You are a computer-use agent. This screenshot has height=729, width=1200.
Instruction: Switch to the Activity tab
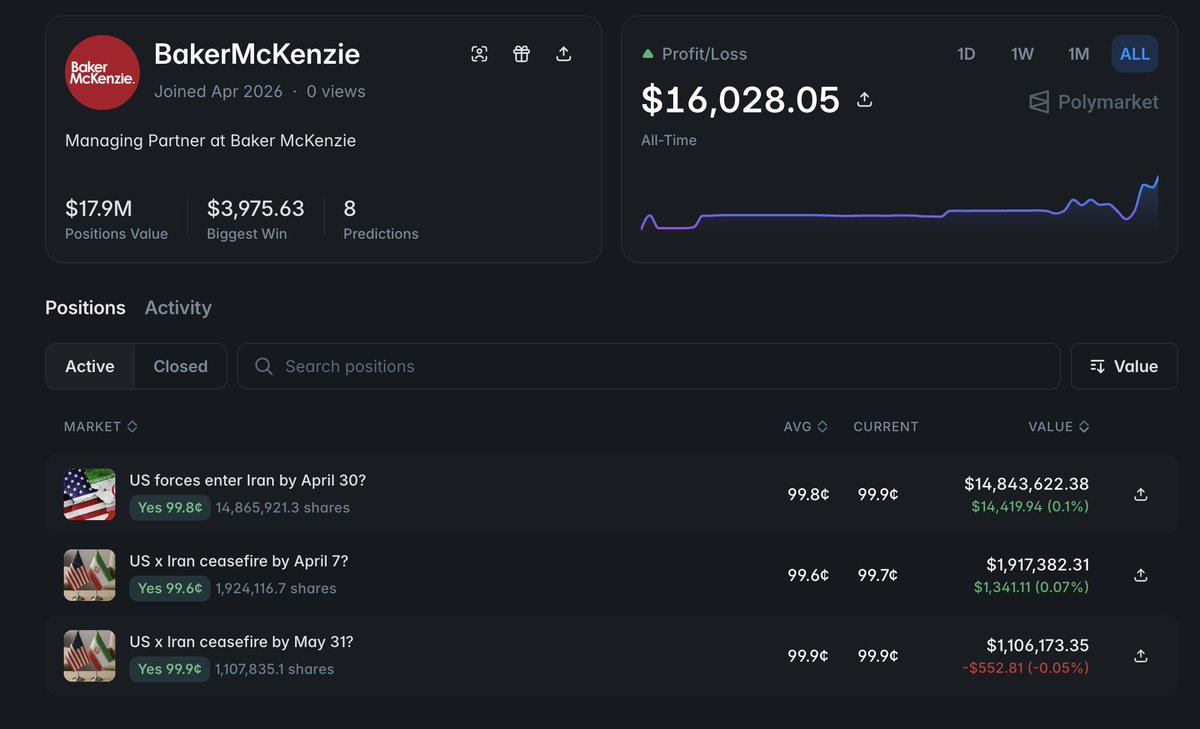pyautogui.click(x=178, y=308)
